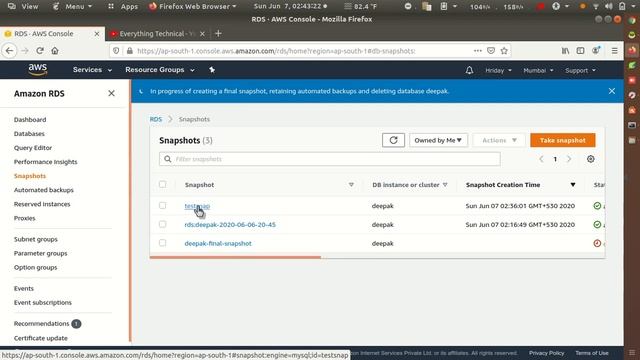Screen dimensions: 640x360
Task: Open the testsnap snapshot link
Action: [197, 206]
